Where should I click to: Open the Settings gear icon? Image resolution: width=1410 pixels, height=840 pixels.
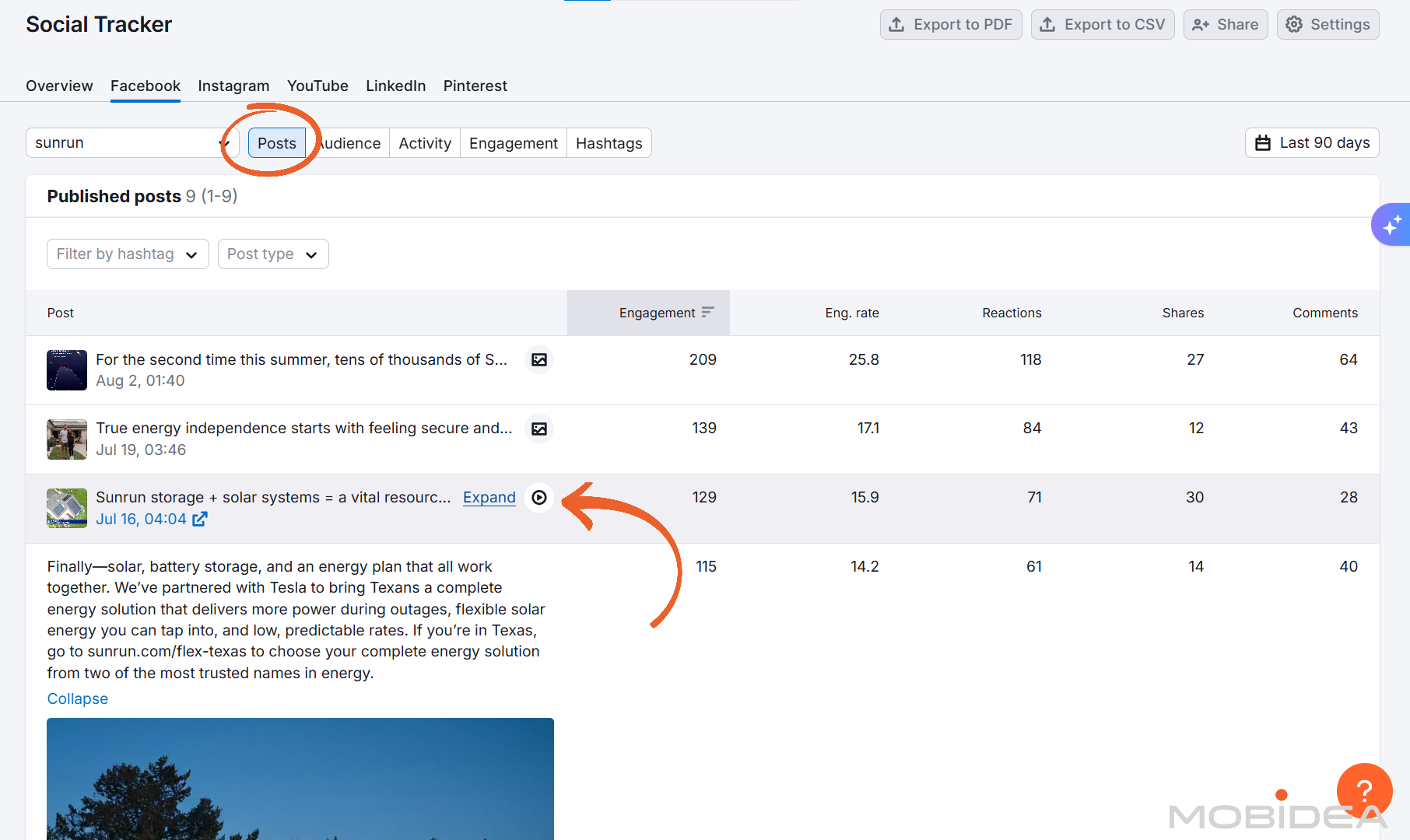[x=1294, y=24]
